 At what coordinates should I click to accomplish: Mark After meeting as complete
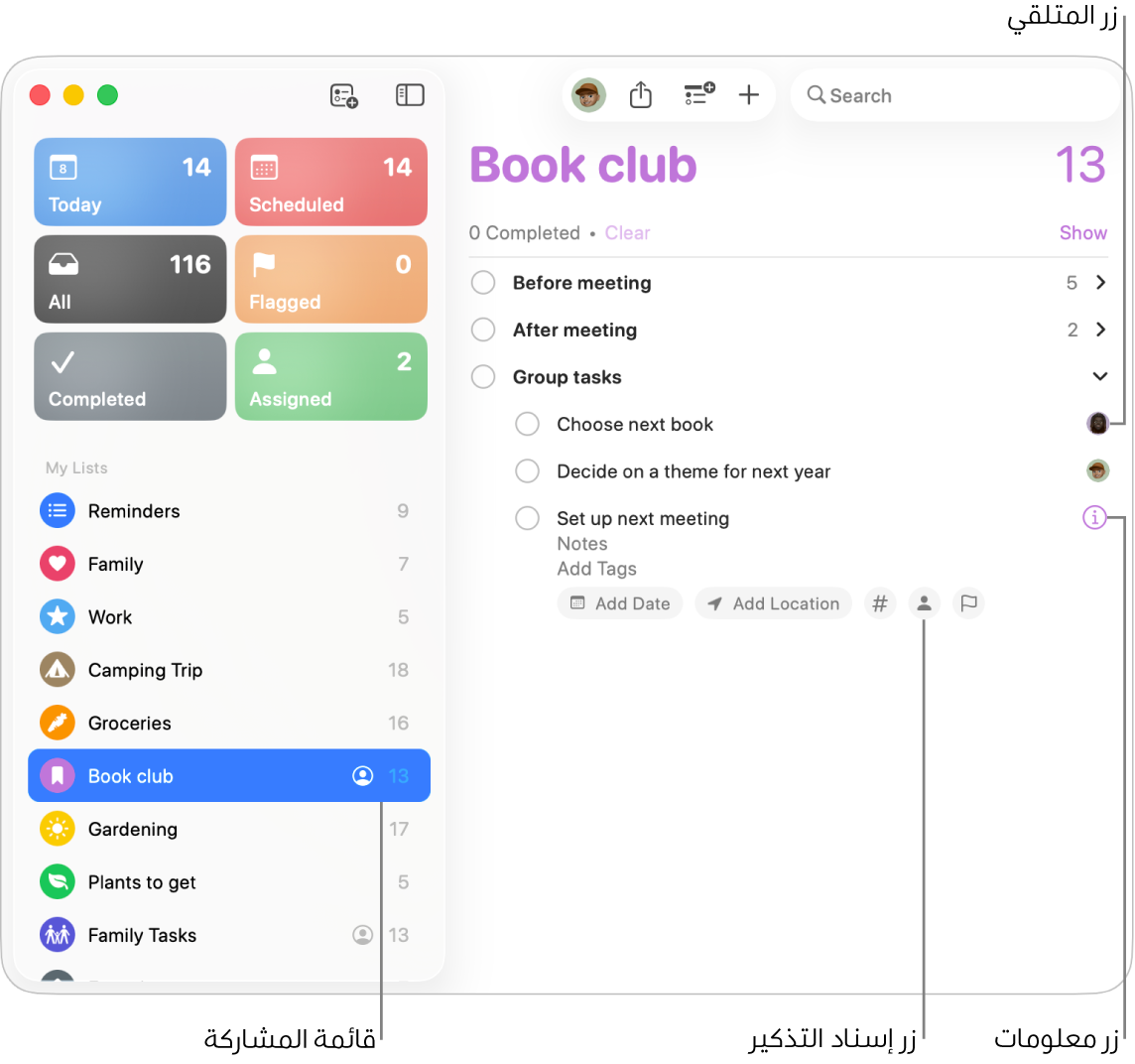483,330
